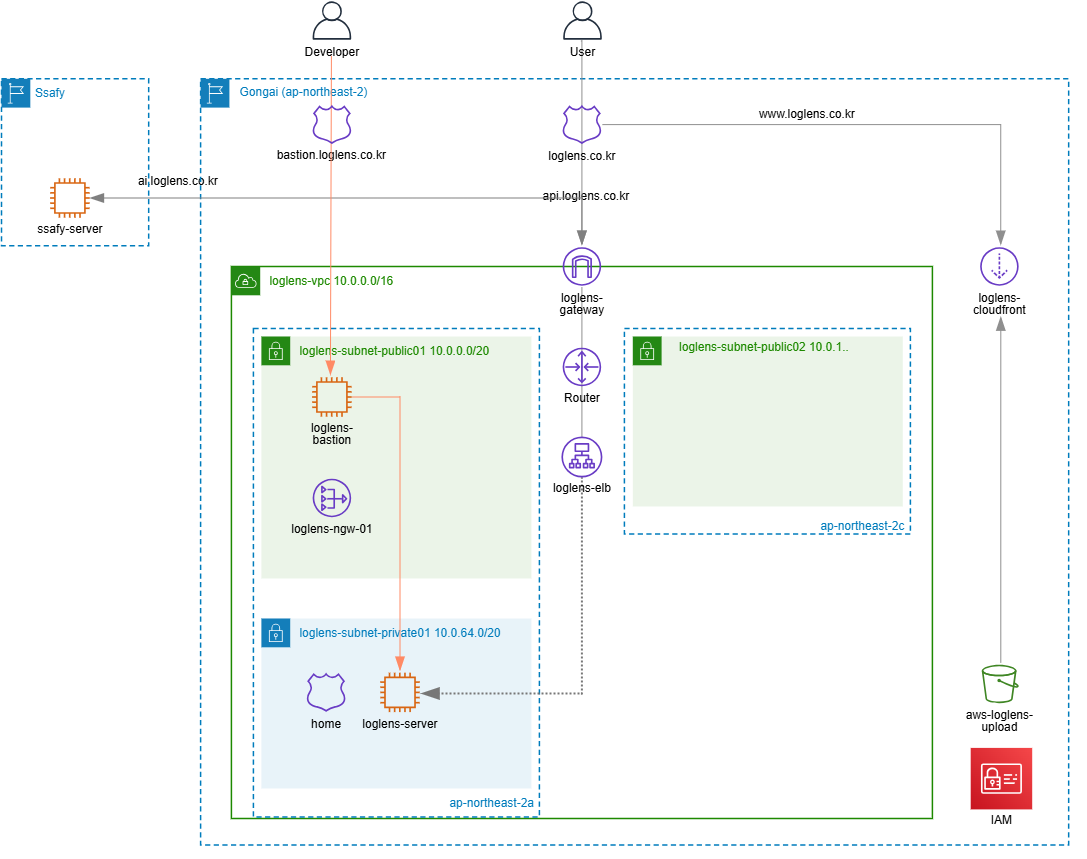Click the loglens-subnet-public02 label
The image size is (1087, 859).
coord(763,347)
